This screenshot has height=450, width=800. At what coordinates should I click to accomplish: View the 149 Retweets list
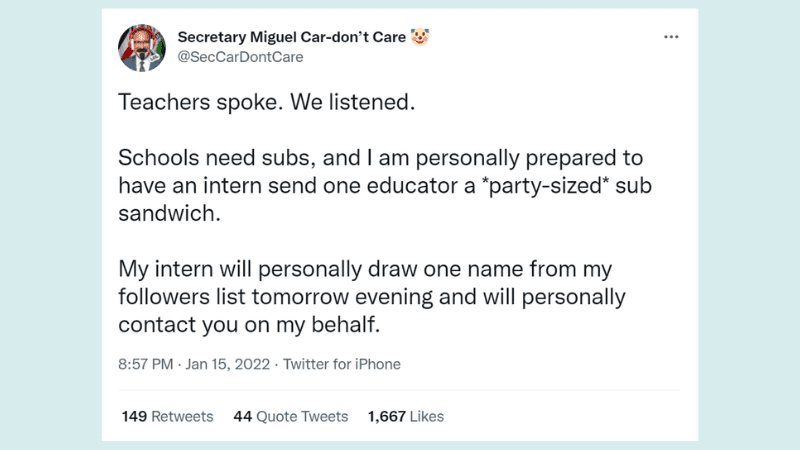point(167,416)
